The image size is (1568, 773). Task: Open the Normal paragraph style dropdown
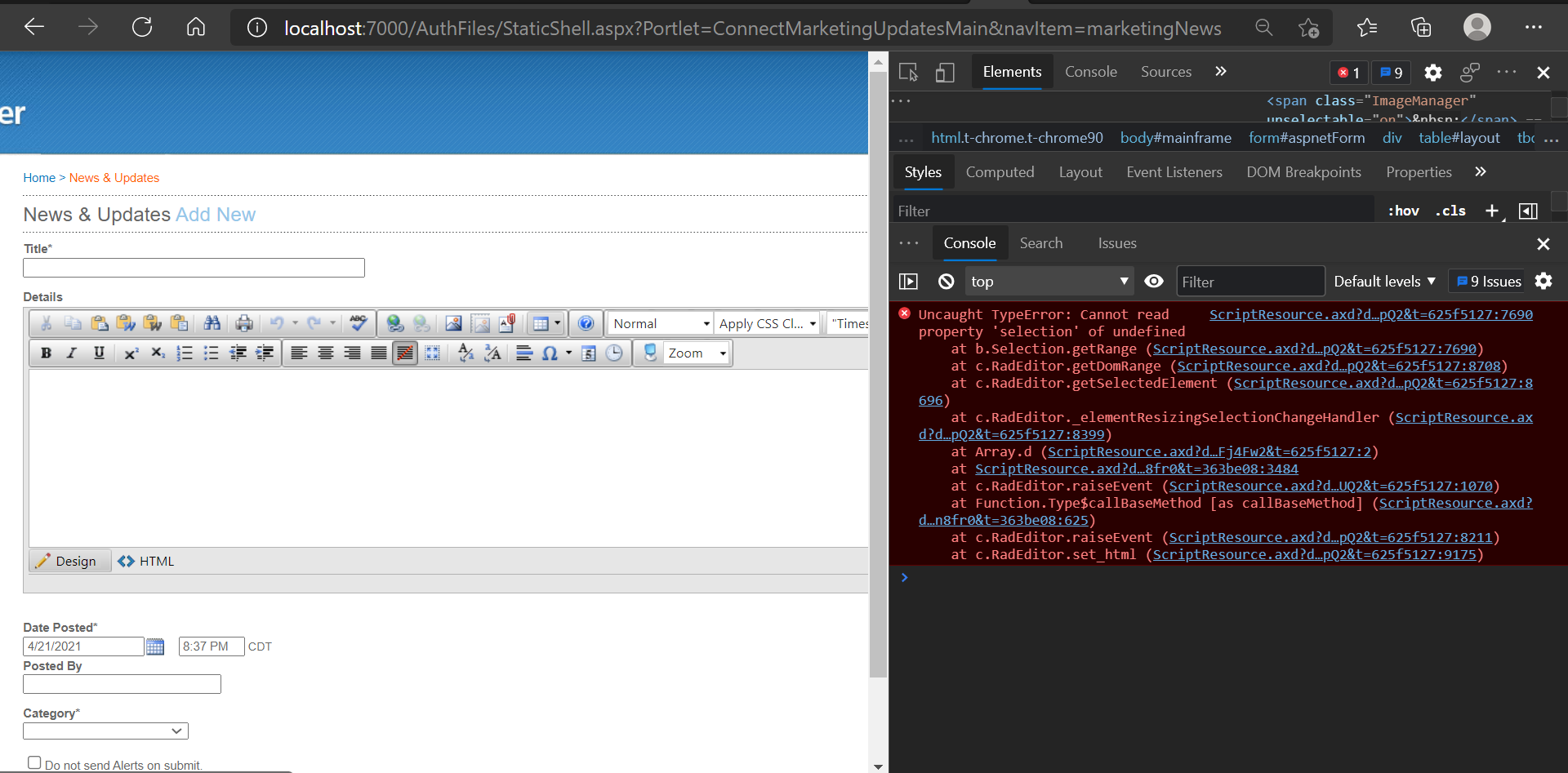coord(661,323)
